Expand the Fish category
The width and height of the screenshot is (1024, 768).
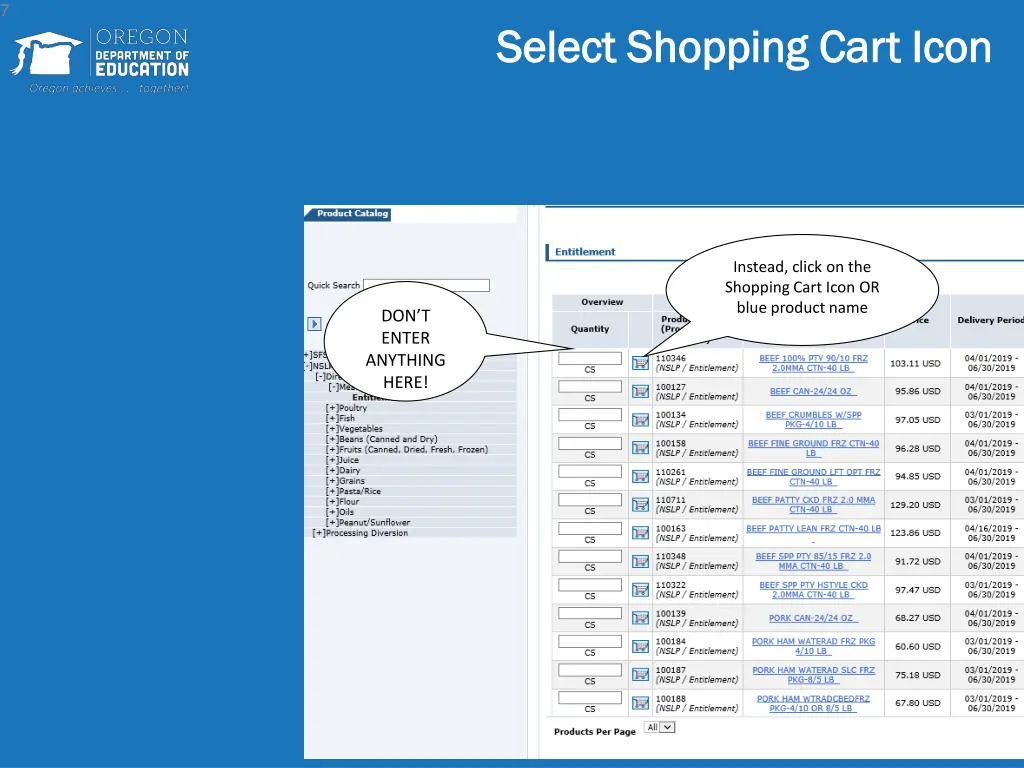coord(332,418)
